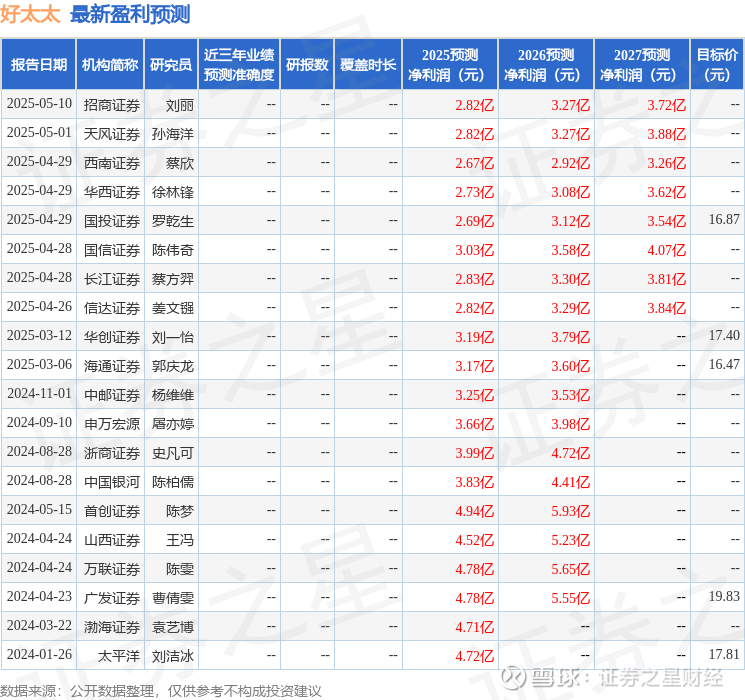
Task: Select the 招商证券 cell
Action: [x=112, y=105]
